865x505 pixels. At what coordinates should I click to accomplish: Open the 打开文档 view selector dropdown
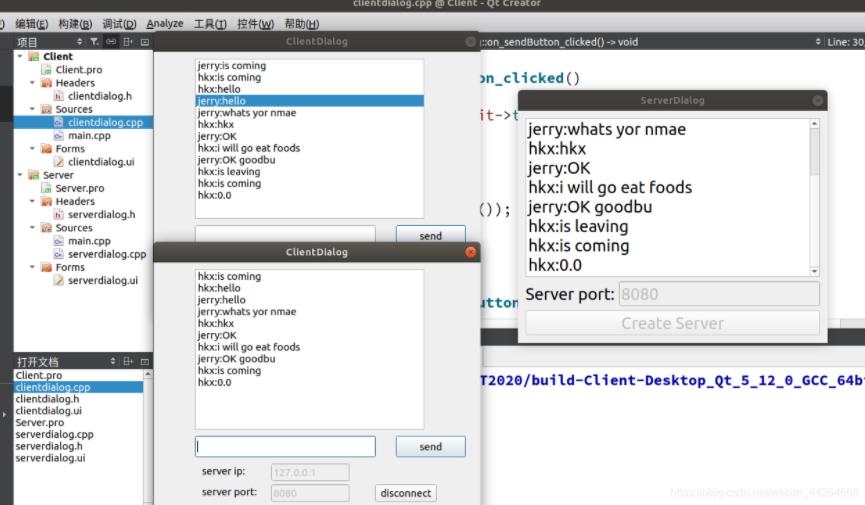(113, 361)
